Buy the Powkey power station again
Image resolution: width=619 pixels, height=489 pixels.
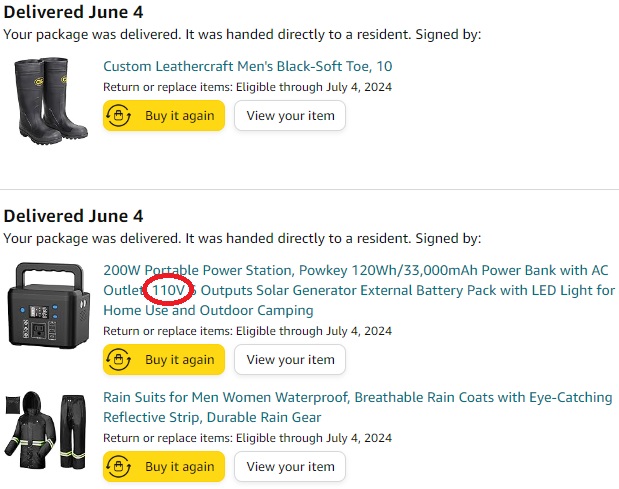coord(164,360)
